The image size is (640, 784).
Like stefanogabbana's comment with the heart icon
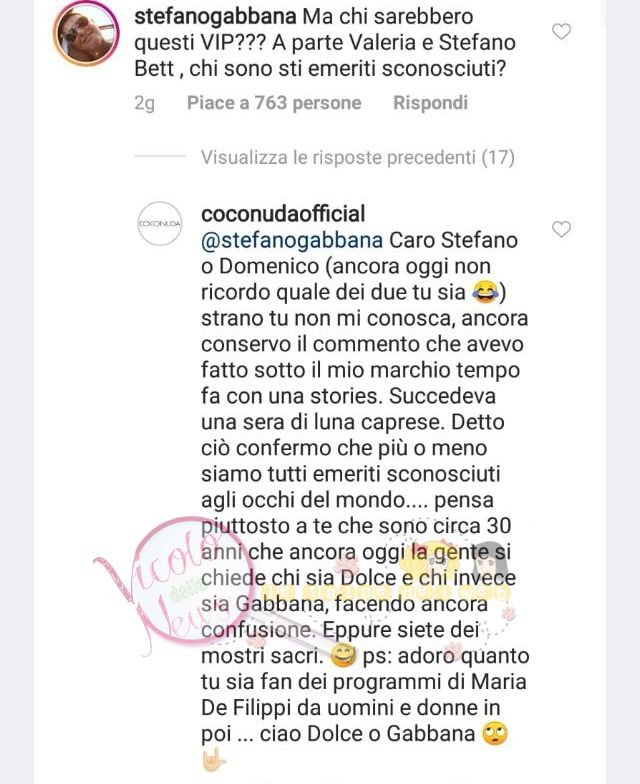561,32
